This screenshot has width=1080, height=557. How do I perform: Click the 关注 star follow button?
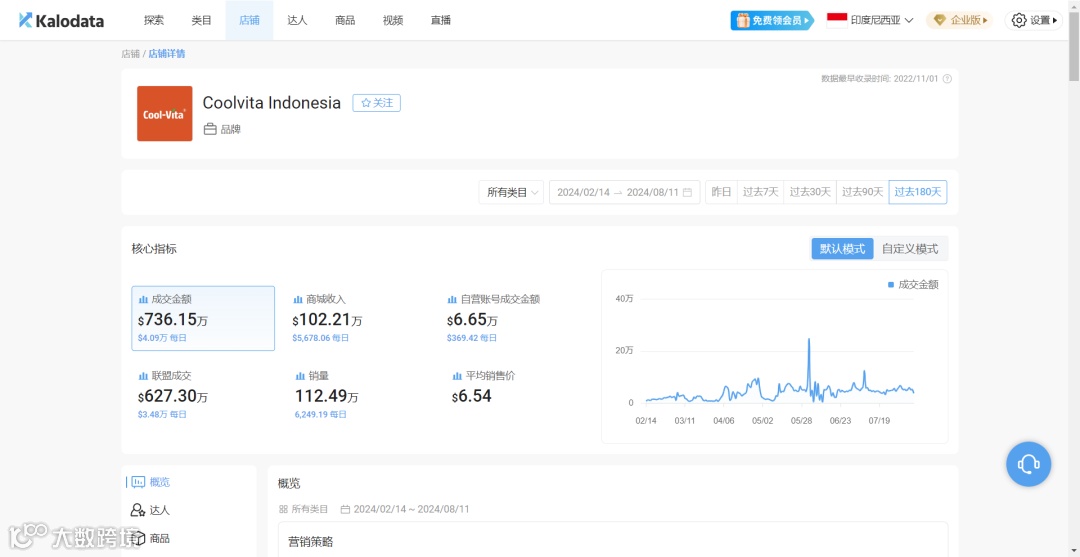[377, 103]
